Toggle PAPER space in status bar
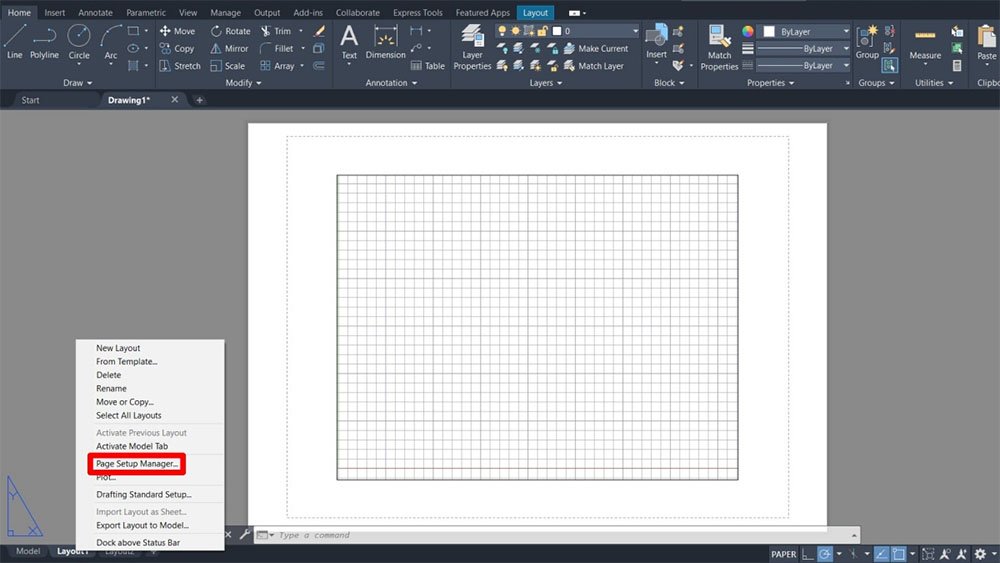 tap(783, 554)
